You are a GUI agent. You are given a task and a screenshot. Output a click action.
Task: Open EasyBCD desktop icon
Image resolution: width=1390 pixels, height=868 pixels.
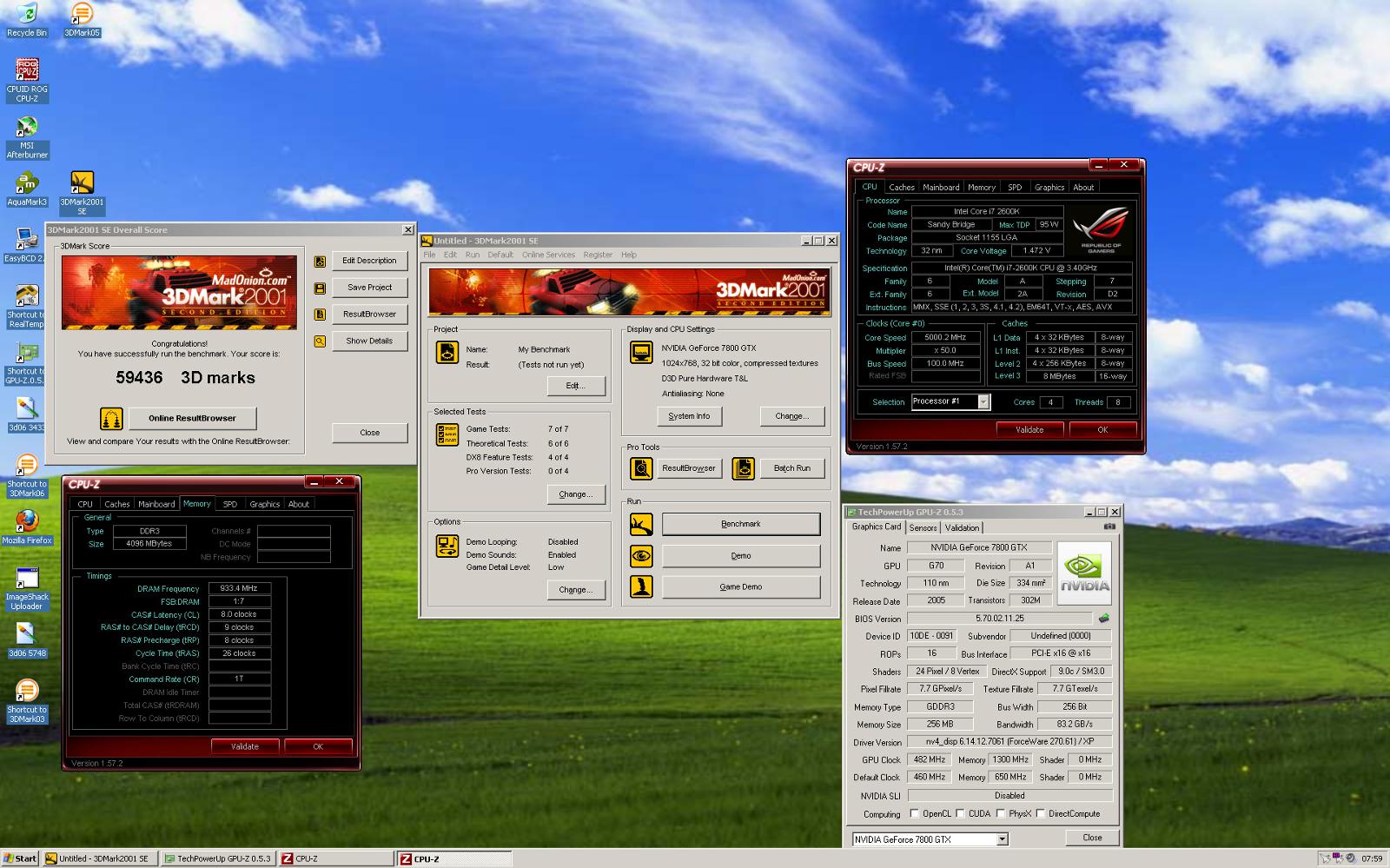(x=24, y=246)
